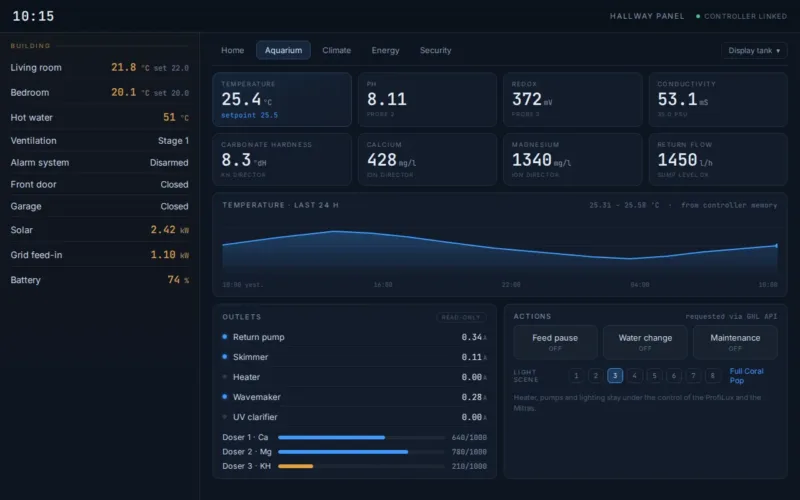This screenshot has height=500, width=800.
Task: Open the pH 8.11 card
Action: coord(427,99)
